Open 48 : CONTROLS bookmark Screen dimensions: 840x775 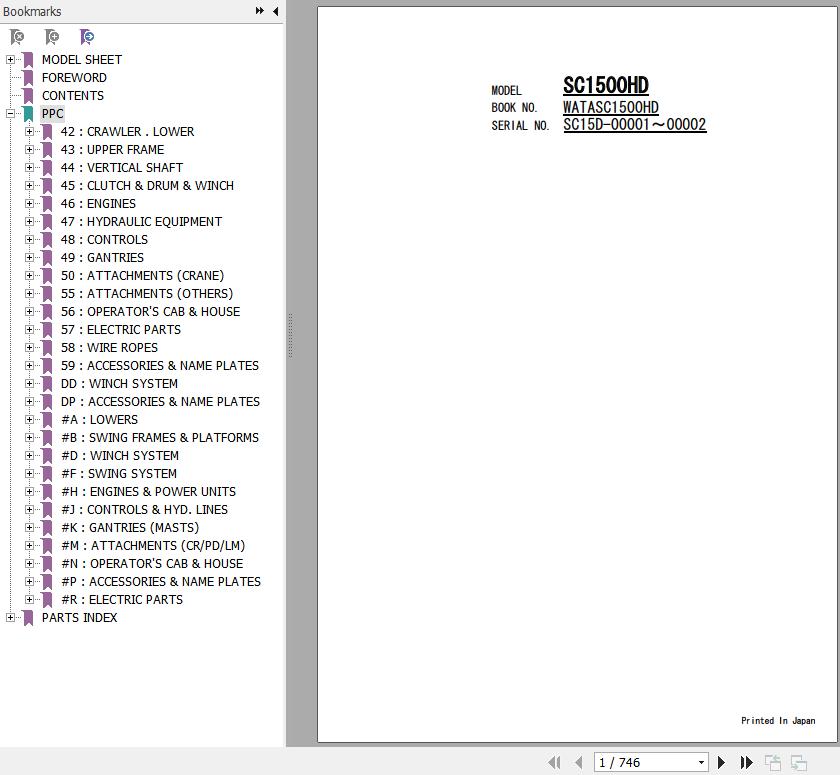point(104,239)
